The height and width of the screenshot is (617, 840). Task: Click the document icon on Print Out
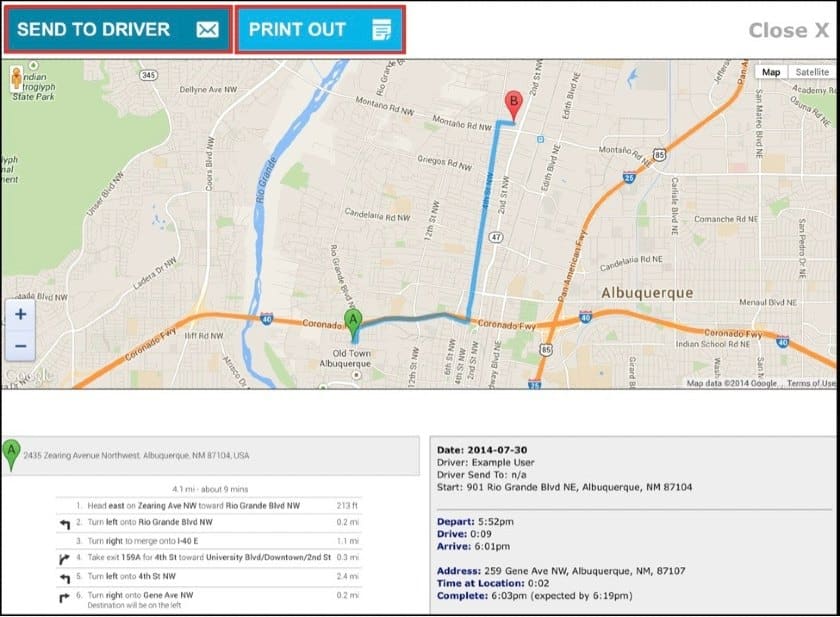click(381, 30)
